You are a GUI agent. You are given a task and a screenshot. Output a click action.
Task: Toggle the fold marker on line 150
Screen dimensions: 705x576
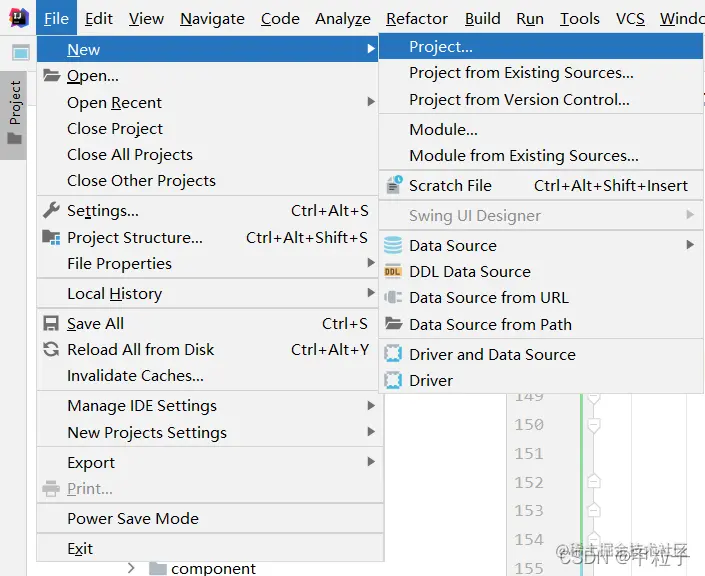click(593, 425)
